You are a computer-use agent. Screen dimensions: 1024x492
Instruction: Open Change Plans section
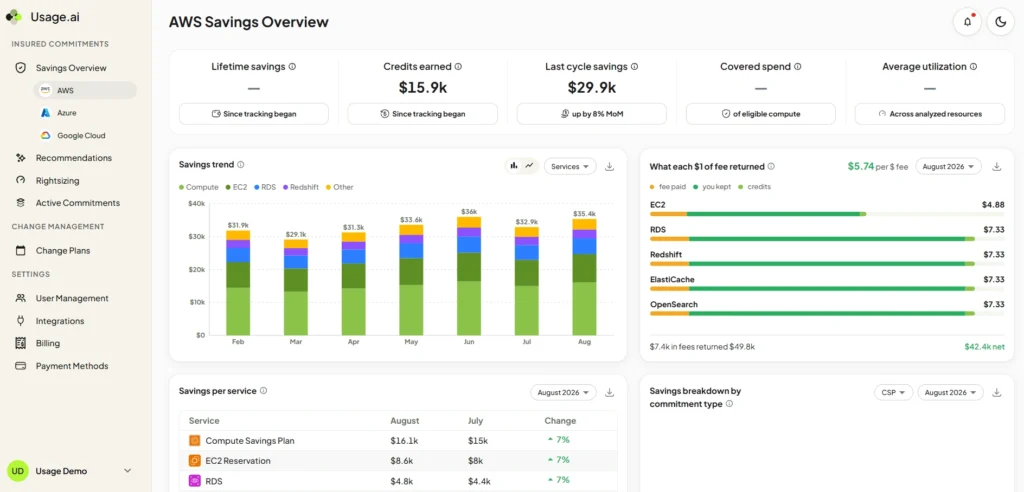click(x=63, y=250)
